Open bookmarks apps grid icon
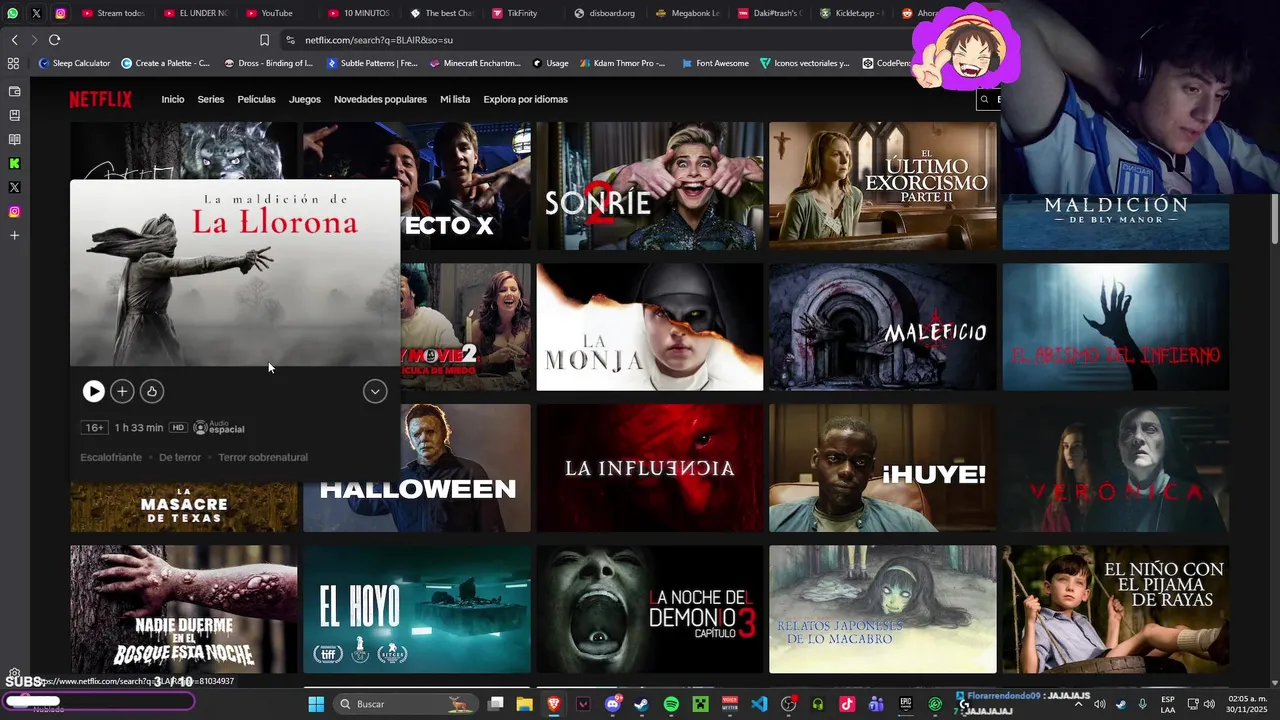This screenshot has height=720, width=1280. (x=13, y=63)
